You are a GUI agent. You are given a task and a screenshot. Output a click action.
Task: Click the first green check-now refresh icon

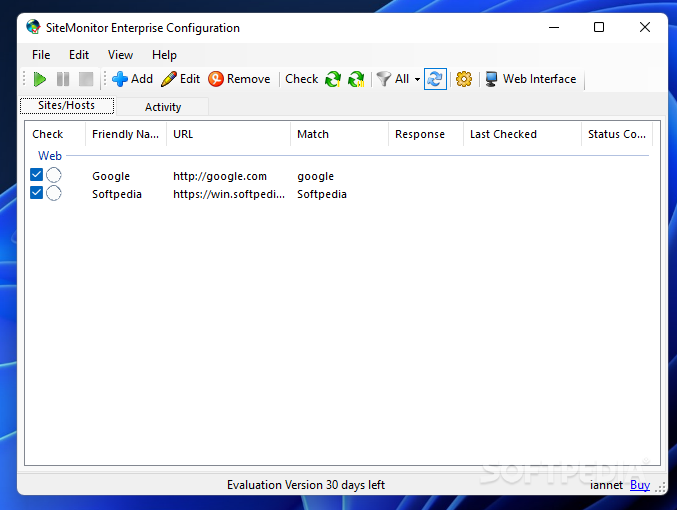[333, 79]
